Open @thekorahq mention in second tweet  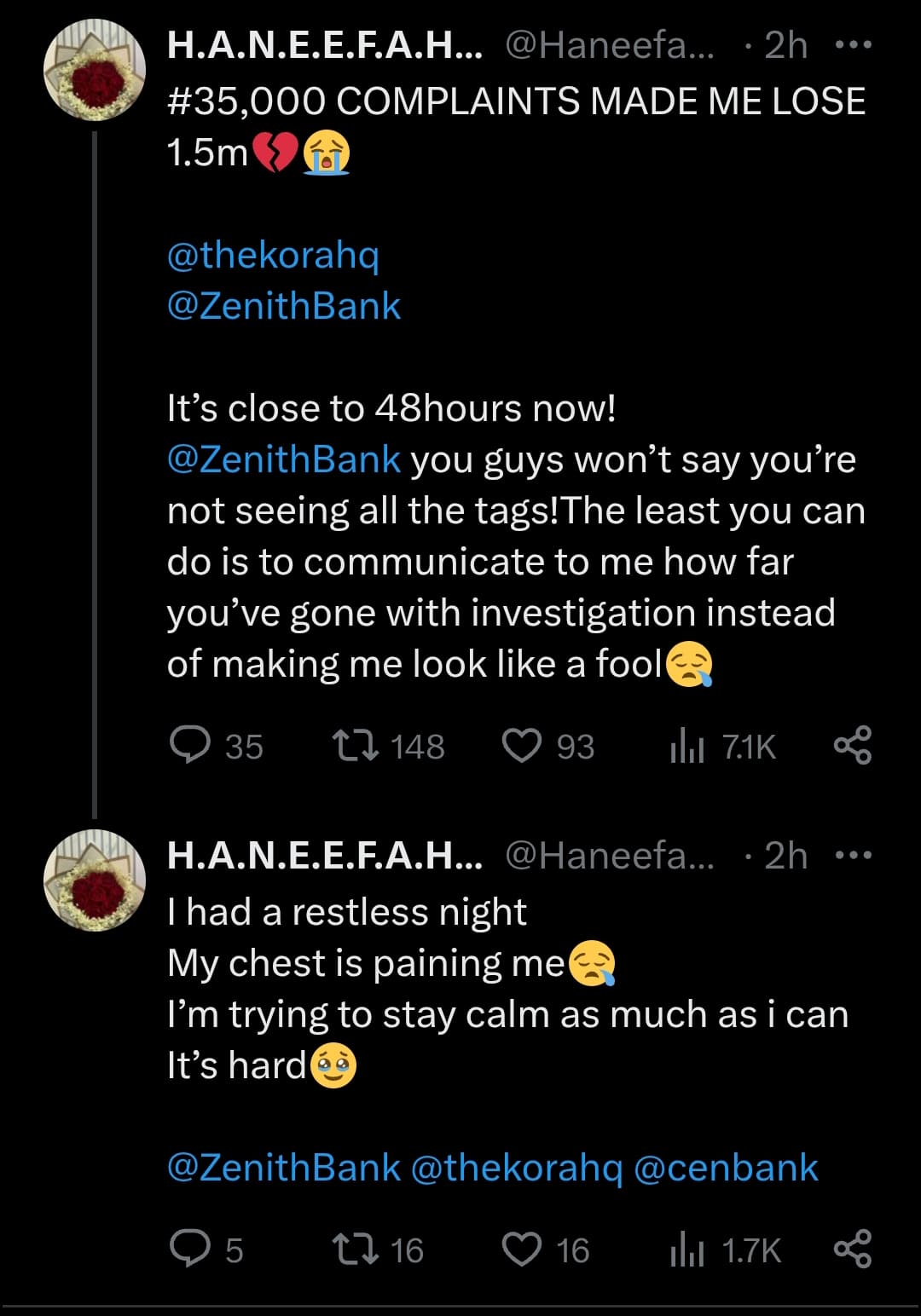pyautogui.click(x=517, y=1168)
